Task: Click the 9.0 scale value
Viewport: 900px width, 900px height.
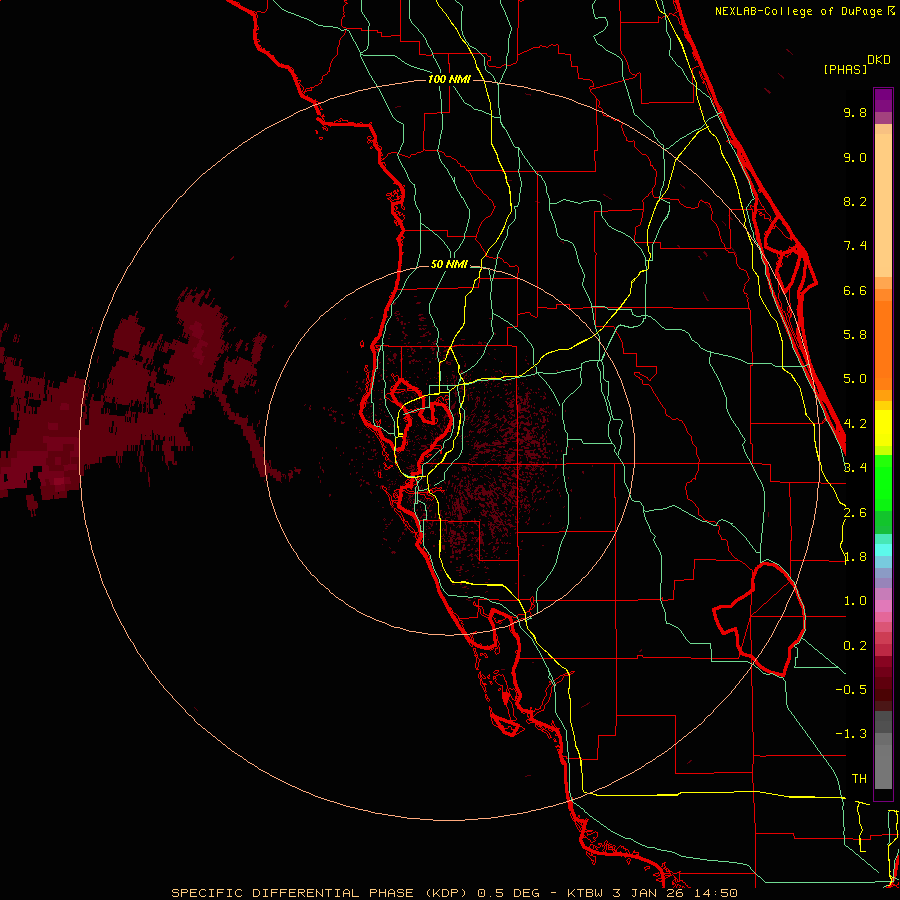Action: (855, 157)
